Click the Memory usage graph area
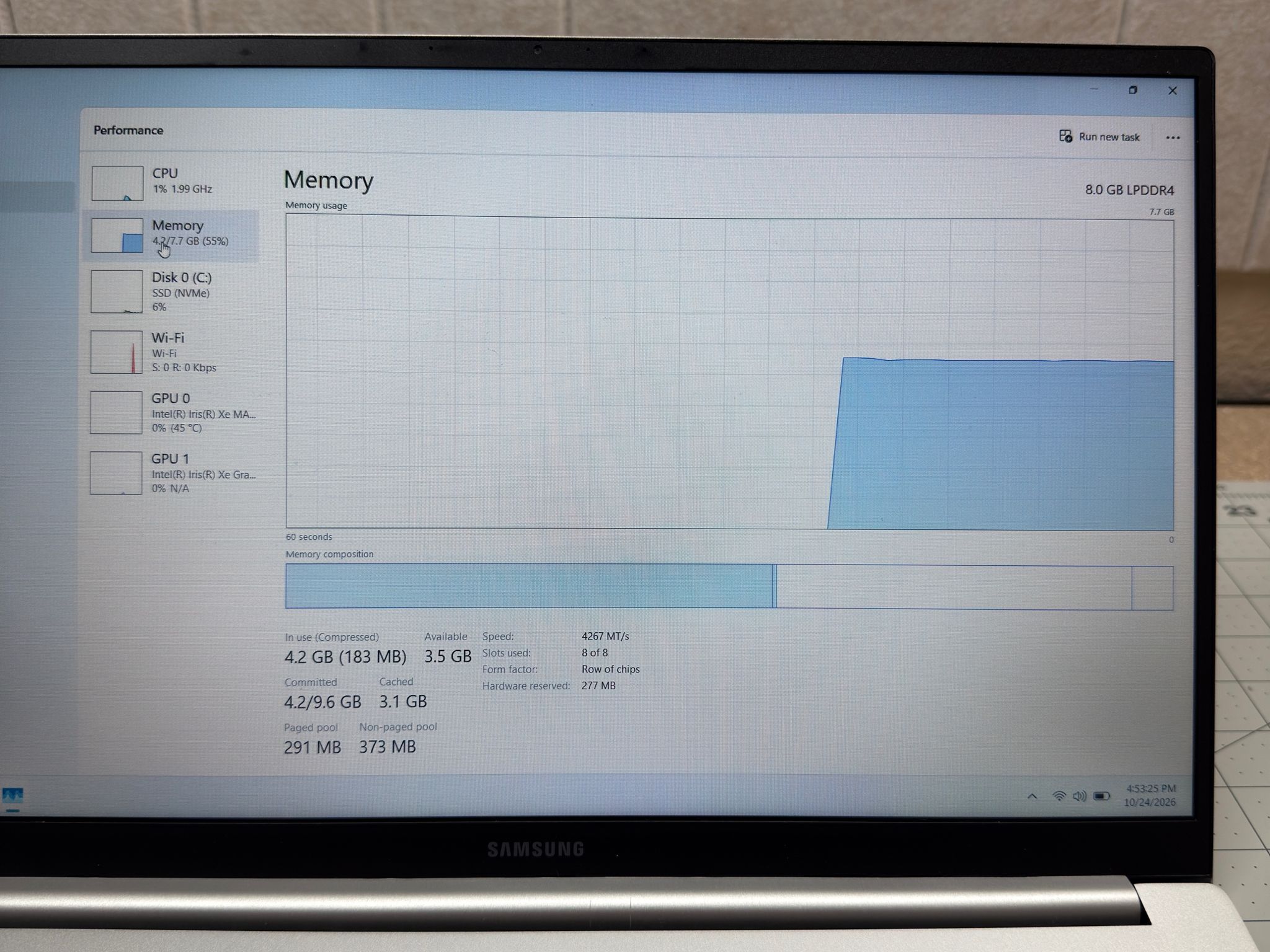Screen dimensions: 1270x952 tap(729, 372)
